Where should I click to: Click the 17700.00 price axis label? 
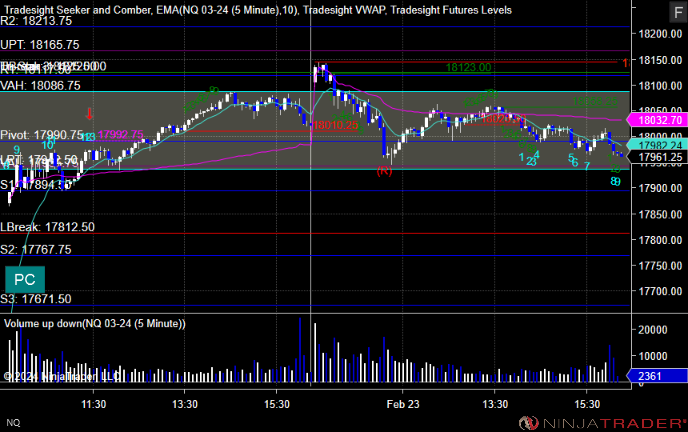660,291
